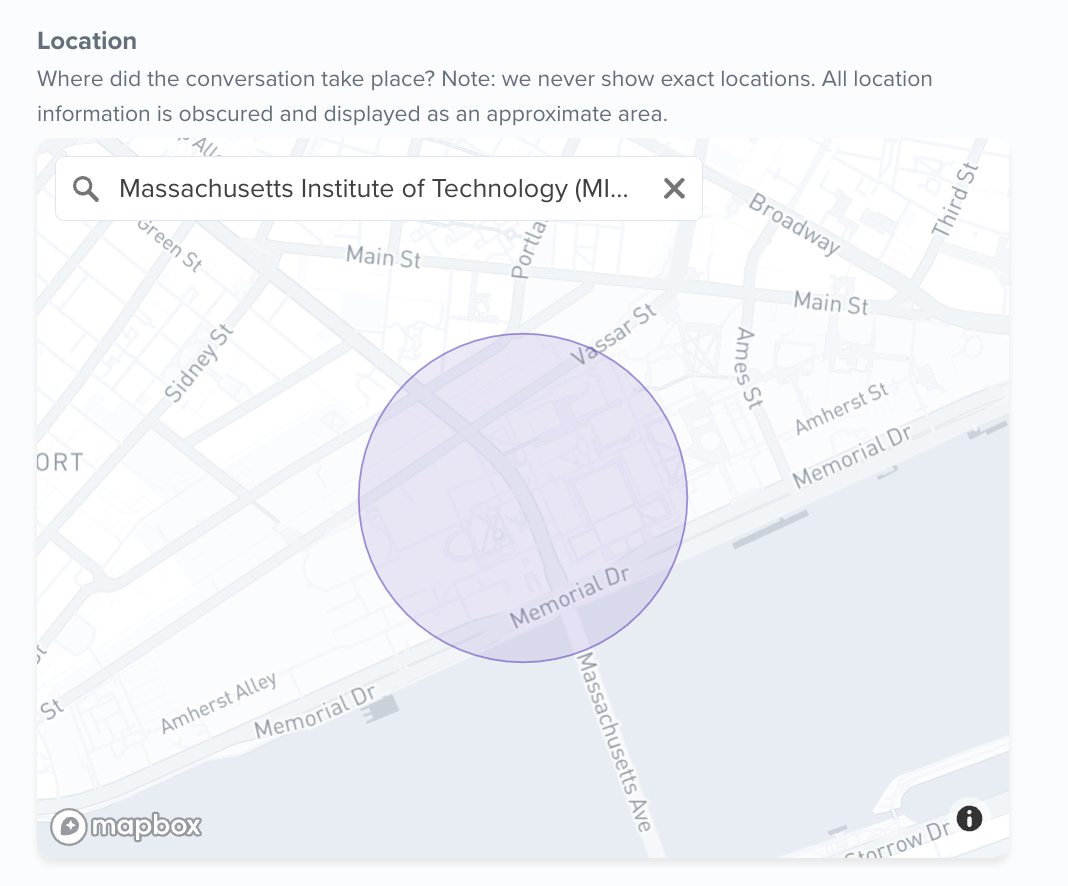Click the Amherst Alley label

click(x=219, y=703)
